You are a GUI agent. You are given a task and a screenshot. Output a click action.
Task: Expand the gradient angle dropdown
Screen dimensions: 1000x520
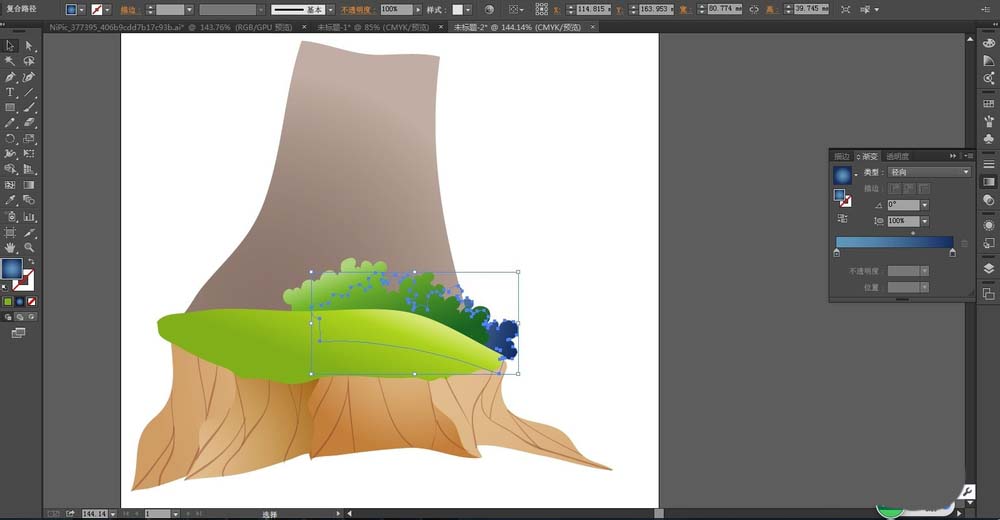924,205
